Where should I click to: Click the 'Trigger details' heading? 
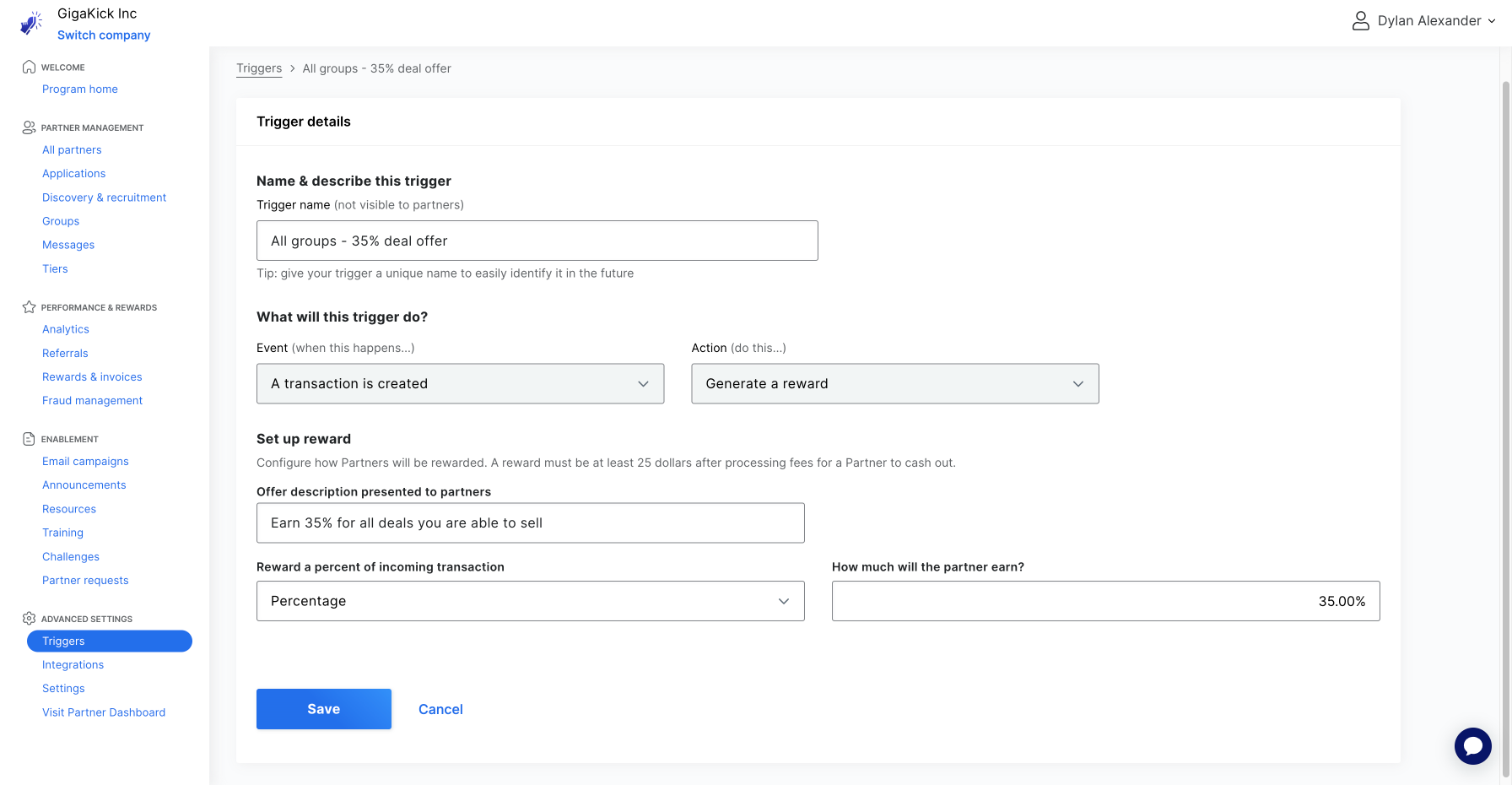(x=304, y=122)
